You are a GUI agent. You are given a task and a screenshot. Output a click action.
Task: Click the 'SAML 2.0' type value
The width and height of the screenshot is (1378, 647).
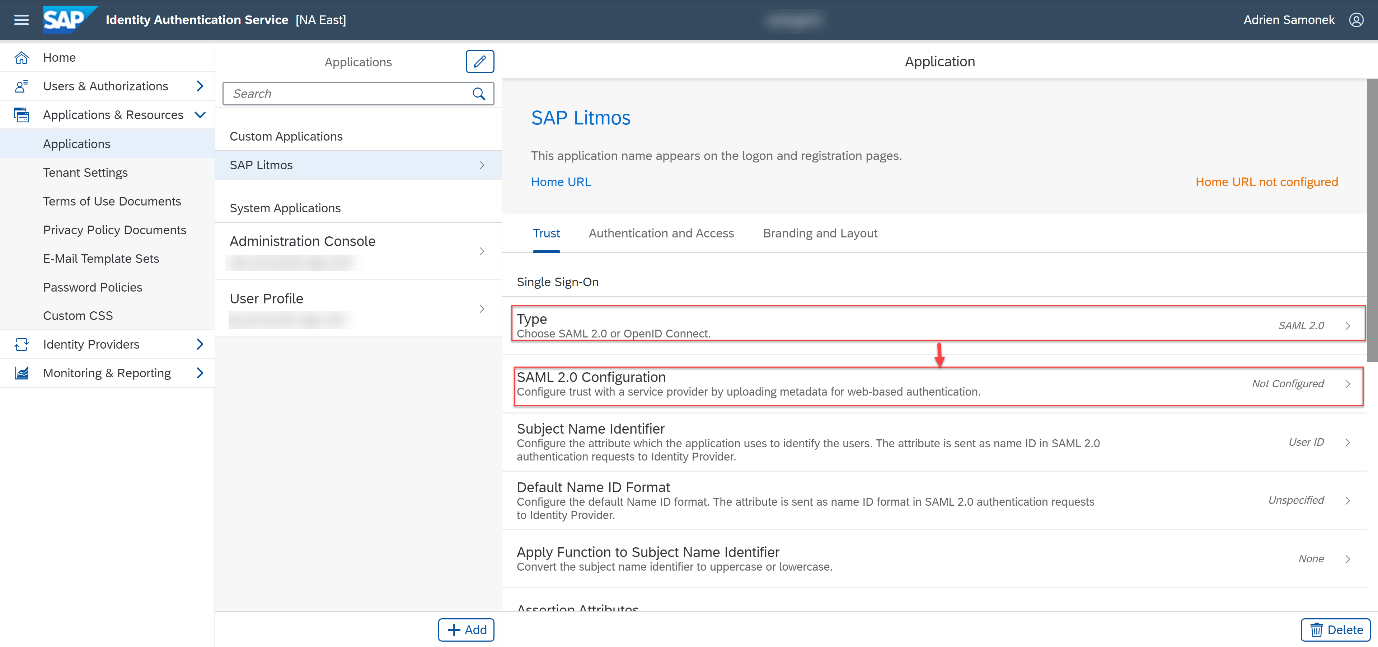point(1301,326)
